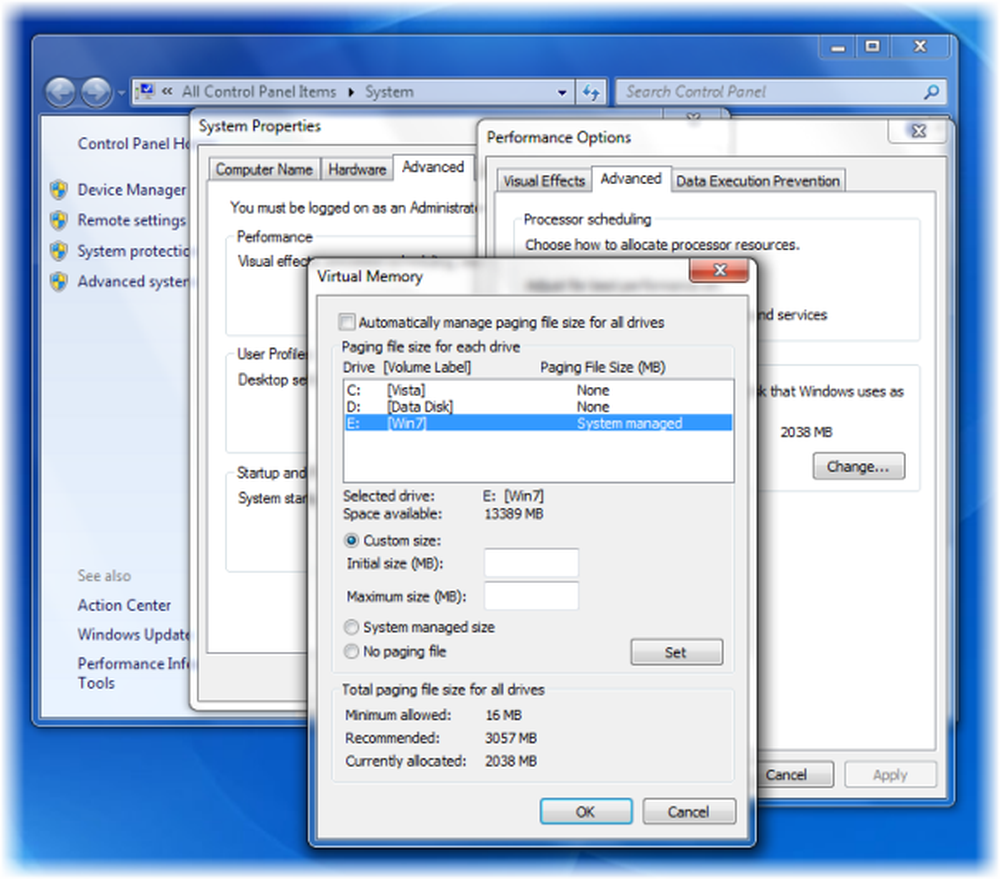Click the search magnifier icon
The image size is (1000, 879).
pos(931,92)
